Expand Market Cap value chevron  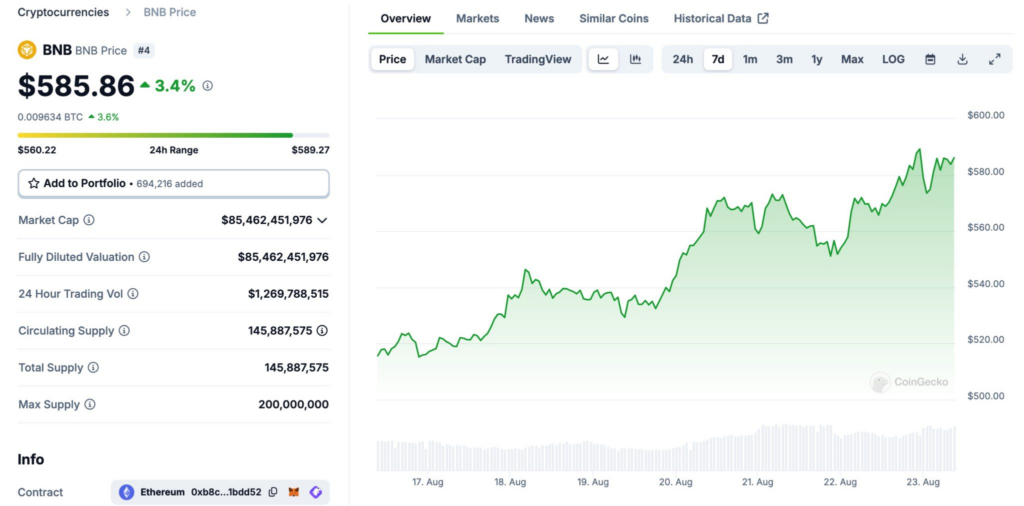[322, 221]
